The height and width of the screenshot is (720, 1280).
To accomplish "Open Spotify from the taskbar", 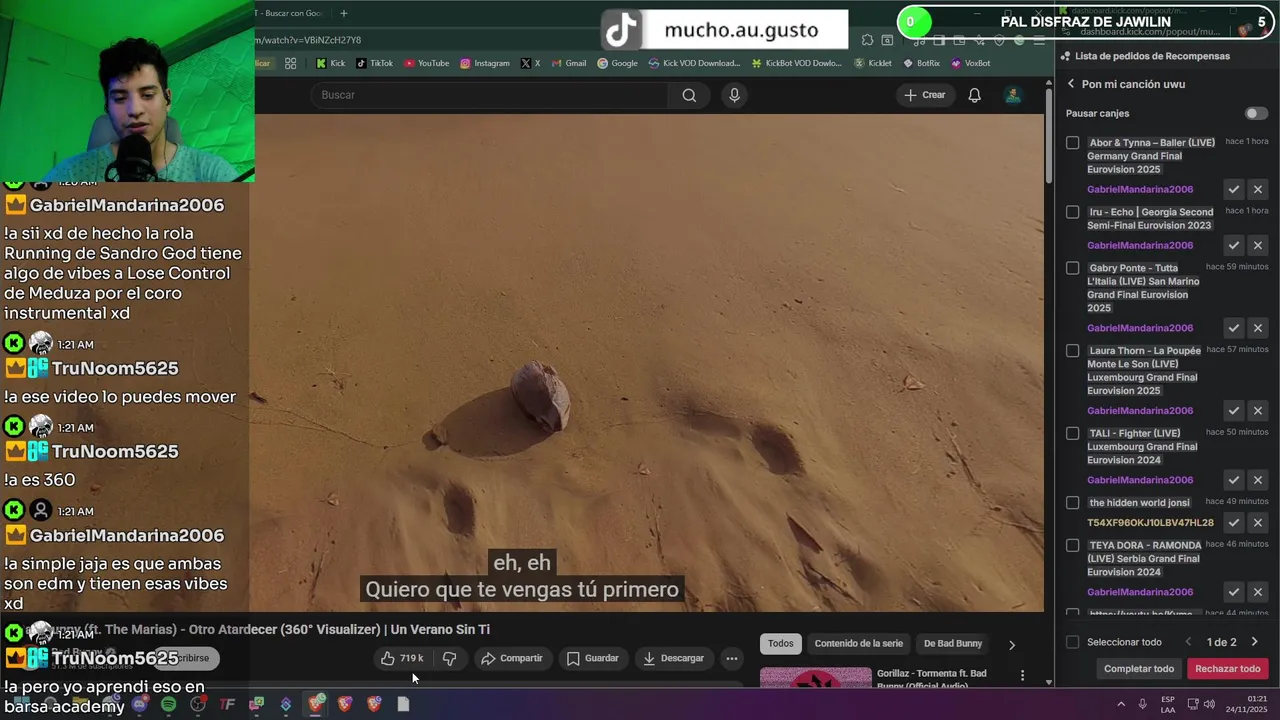I will (x=168, y=704).
